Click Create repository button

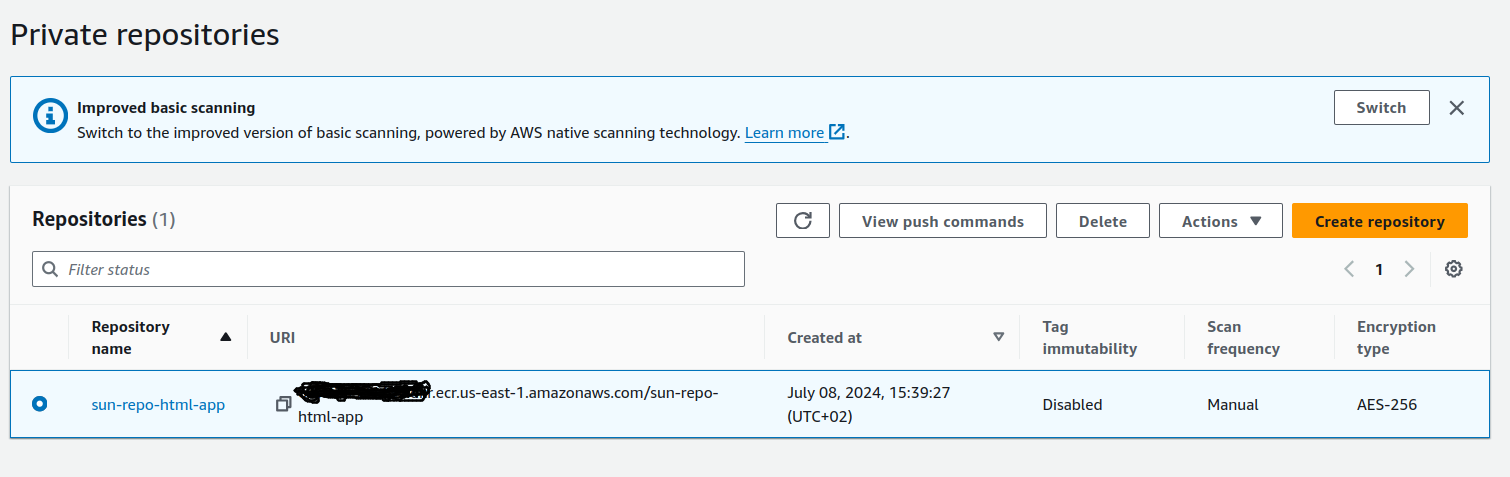[1379, 221]
